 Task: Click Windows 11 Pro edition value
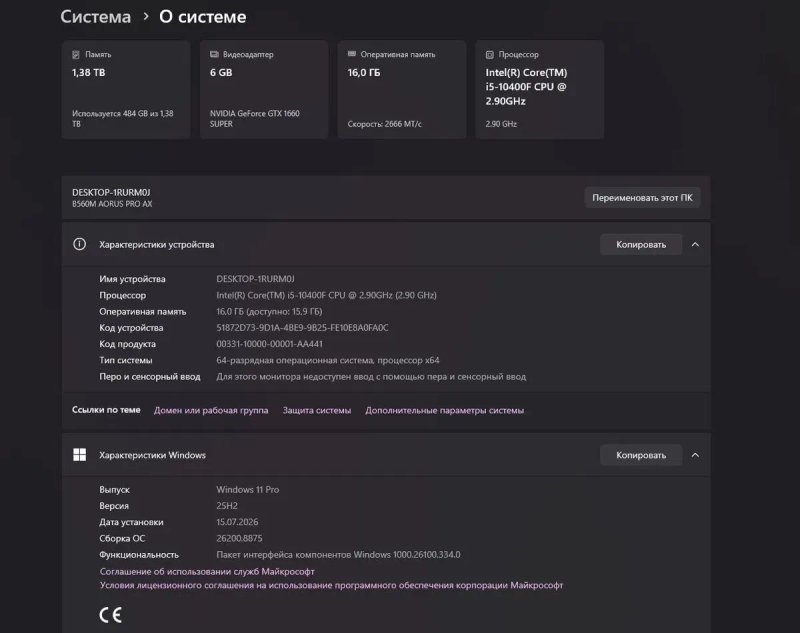click(x=247, y=490)
